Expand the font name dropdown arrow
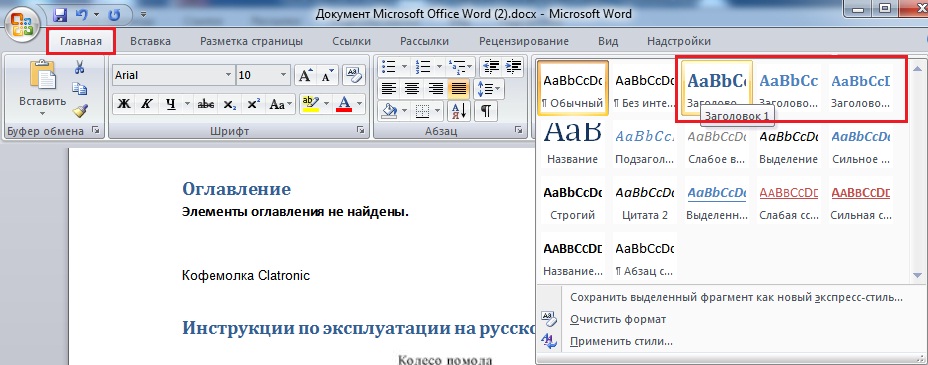 click(x=229, y=75)
